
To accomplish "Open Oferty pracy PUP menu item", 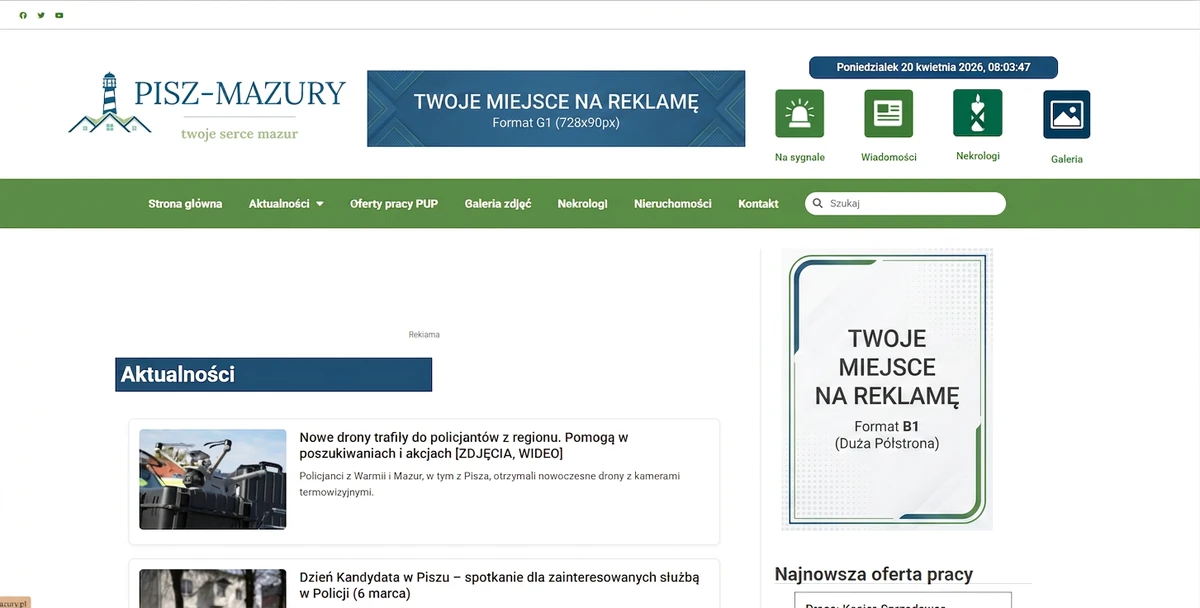I will coord(394,204).
